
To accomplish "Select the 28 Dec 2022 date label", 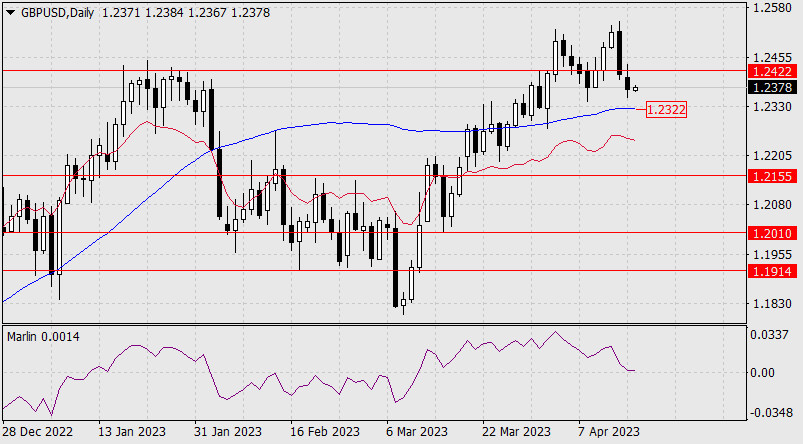I will [38, 432].
